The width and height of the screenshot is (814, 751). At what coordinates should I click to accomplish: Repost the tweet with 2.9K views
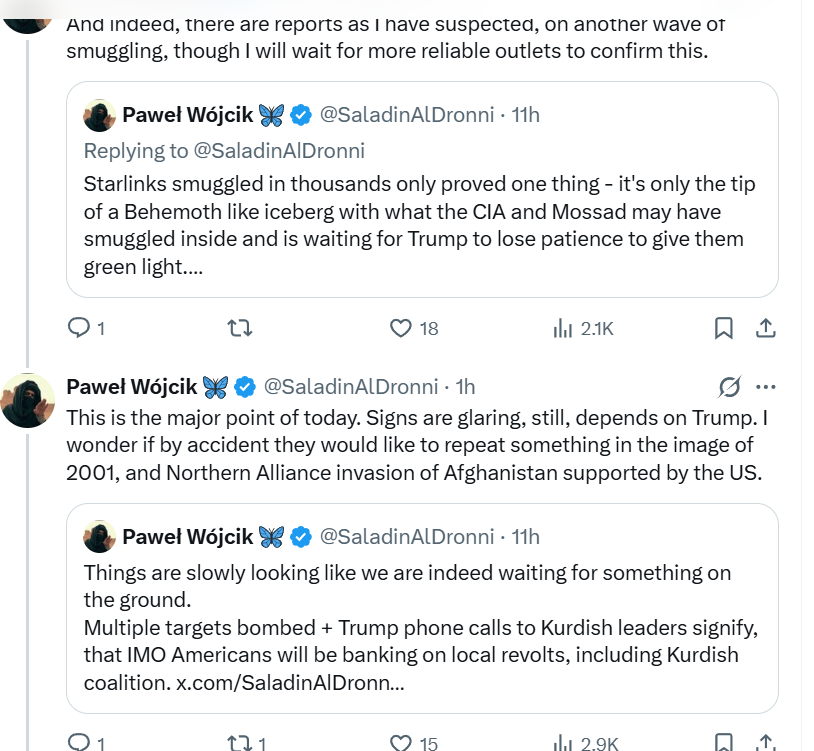[239, 742]
